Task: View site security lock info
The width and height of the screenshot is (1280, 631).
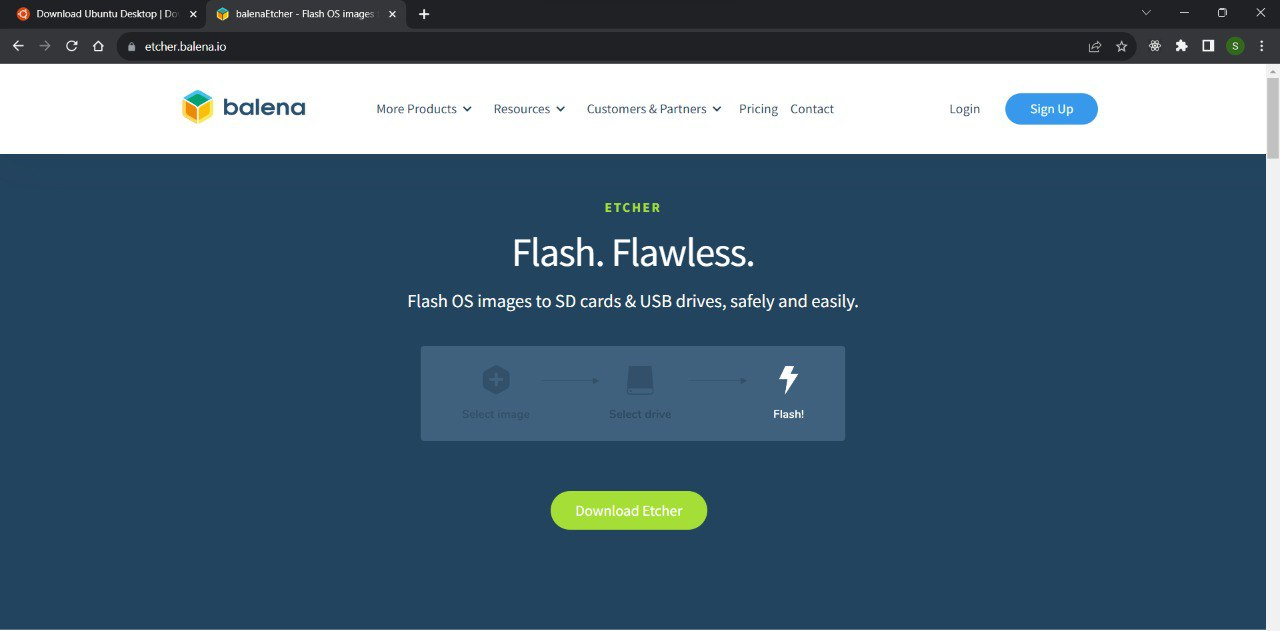Action: pos(131,46)
